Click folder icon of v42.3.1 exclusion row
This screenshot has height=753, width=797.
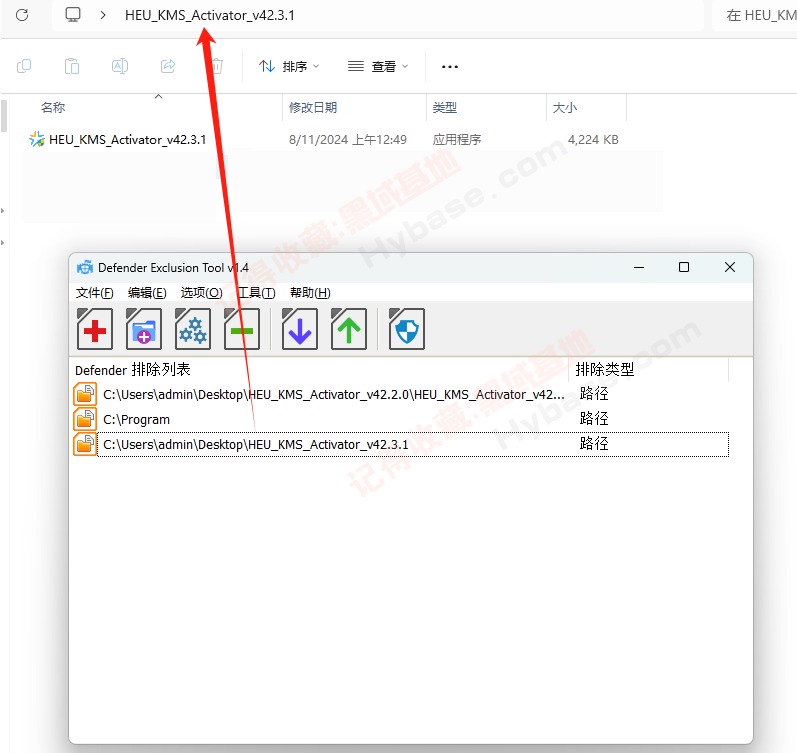[x=85, y=444]
